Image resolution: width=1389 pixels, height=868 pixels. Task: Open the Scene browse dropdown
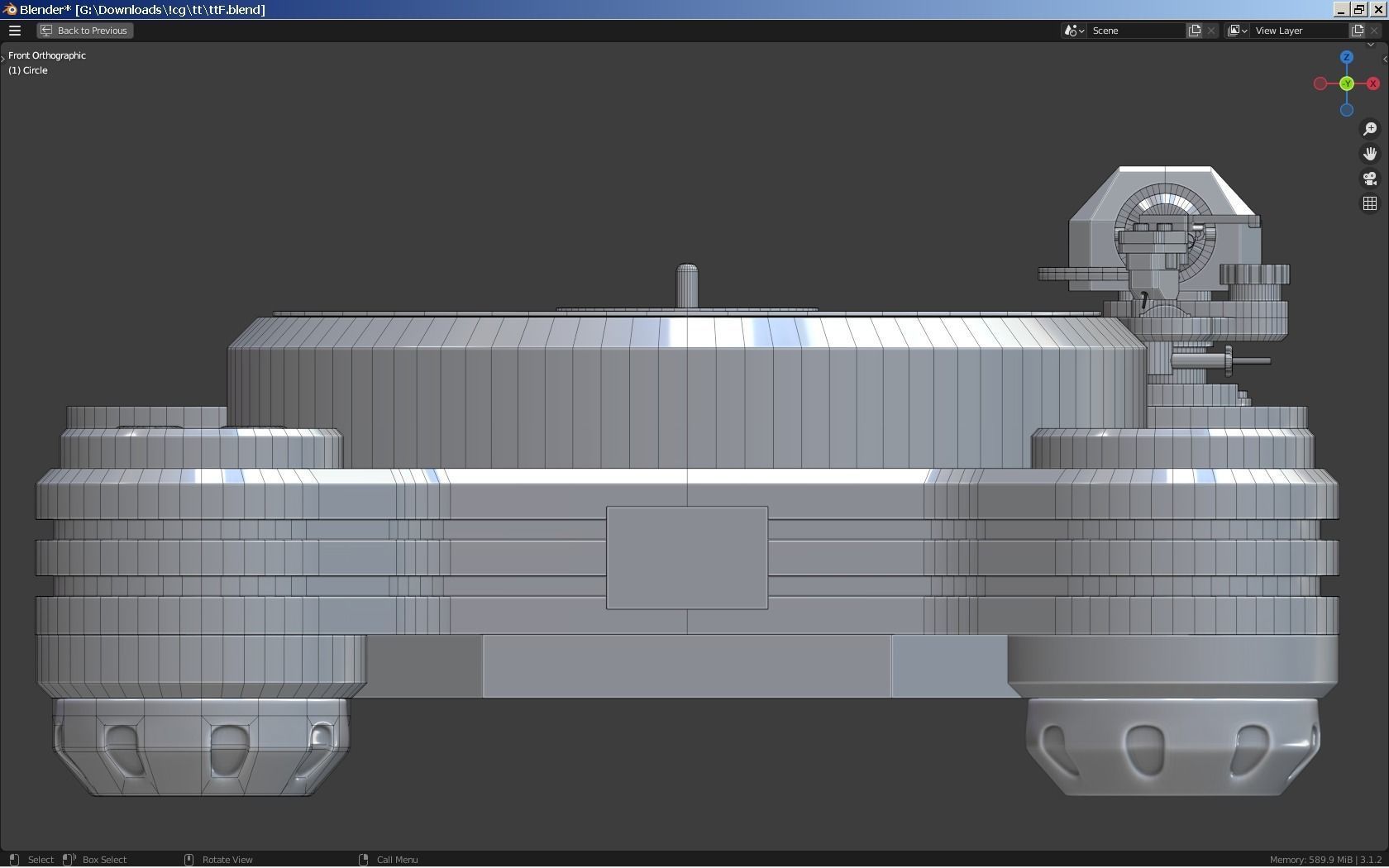pyautogui.click(x=1074, y=31)
